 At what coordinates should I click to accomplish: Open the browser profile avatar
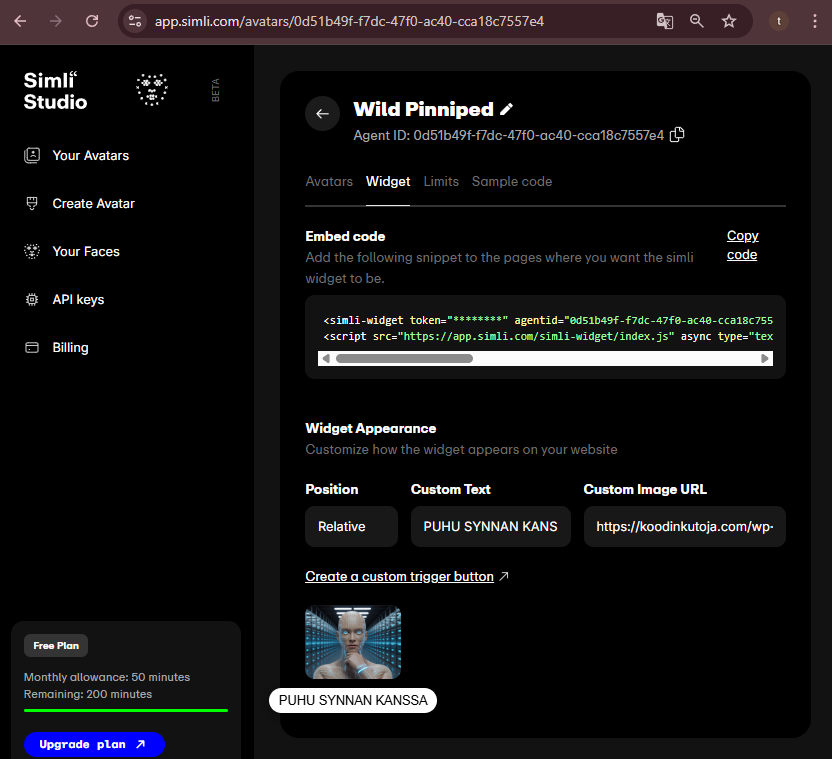(x=778, y=21)
